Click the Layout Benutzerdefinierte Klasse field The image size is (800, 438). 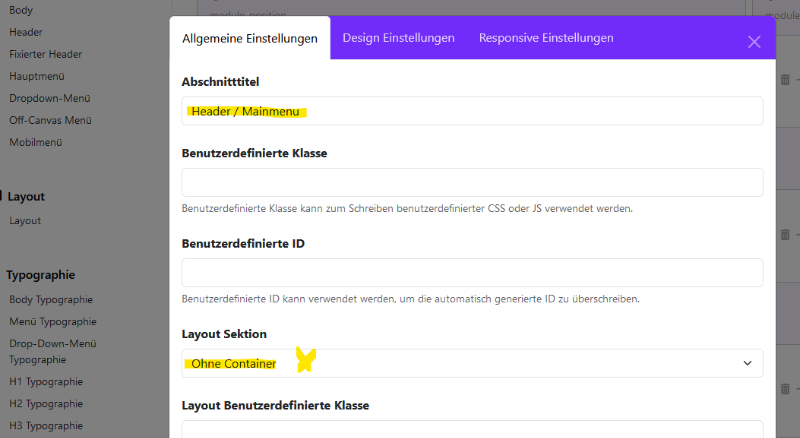click(472, 429)
